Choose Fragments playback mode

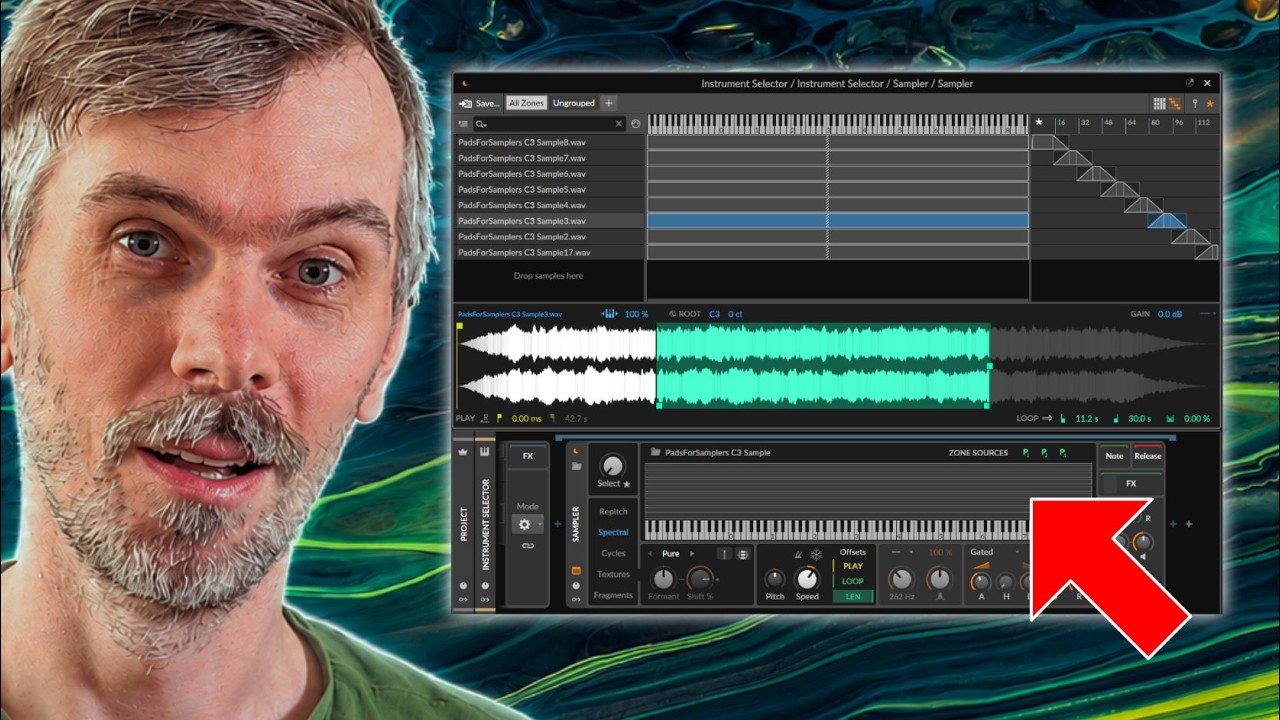pyautogui.click(x=613, y=595)
